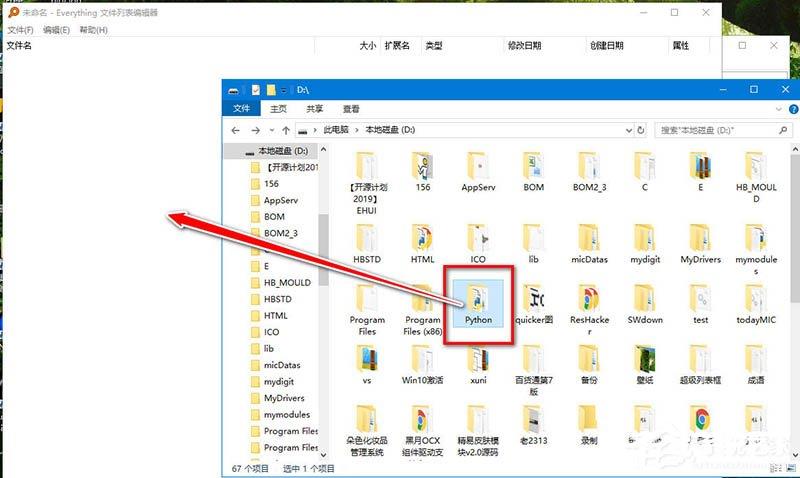
Task: Select the vs folder icon
Action: 367,359
